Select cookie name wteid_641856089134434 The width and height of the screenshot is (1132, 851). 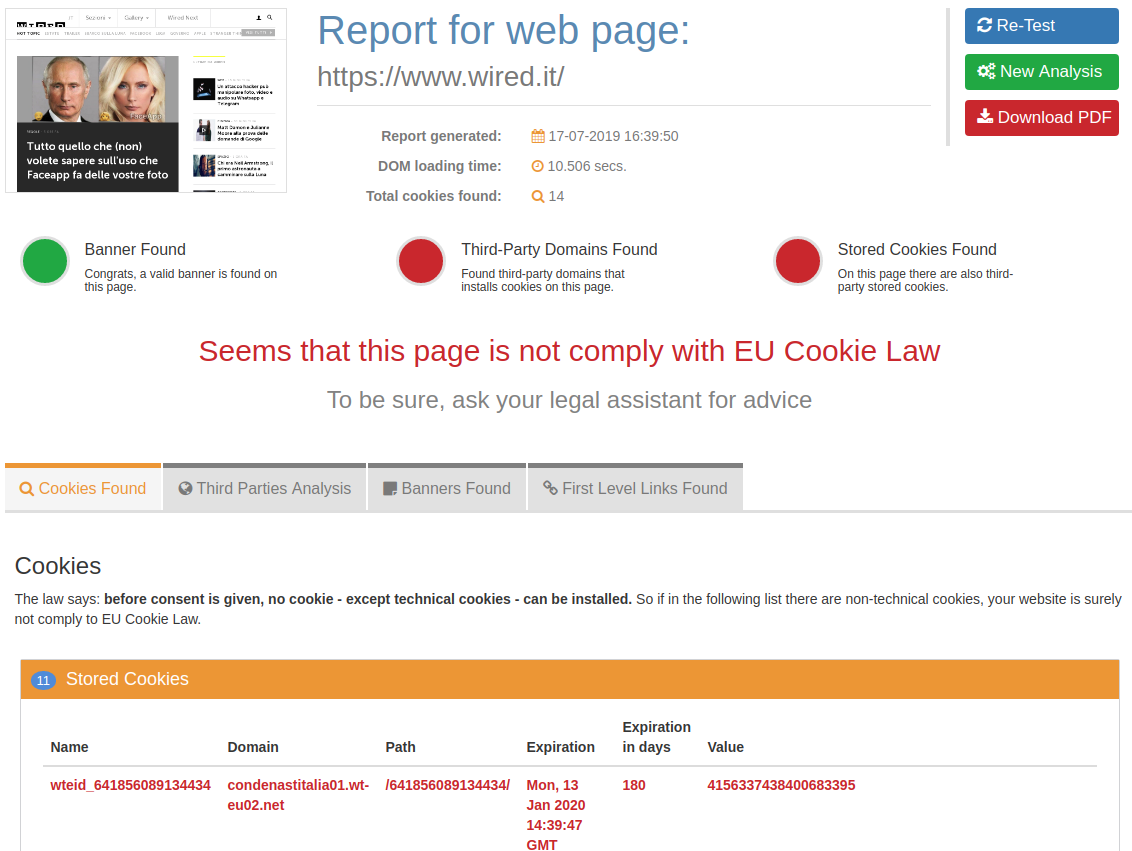coord(131,785)
